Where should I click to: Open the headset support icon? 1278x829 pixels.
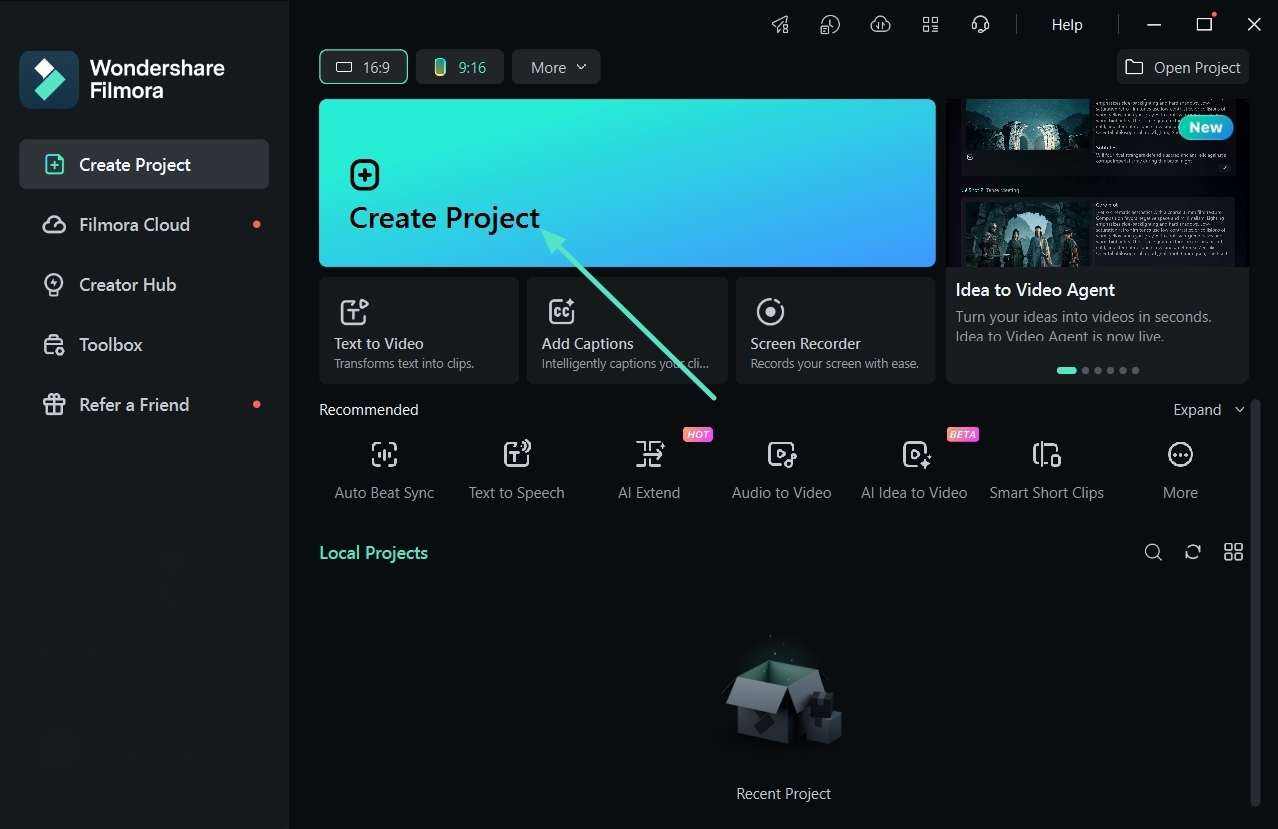(981, 24)
